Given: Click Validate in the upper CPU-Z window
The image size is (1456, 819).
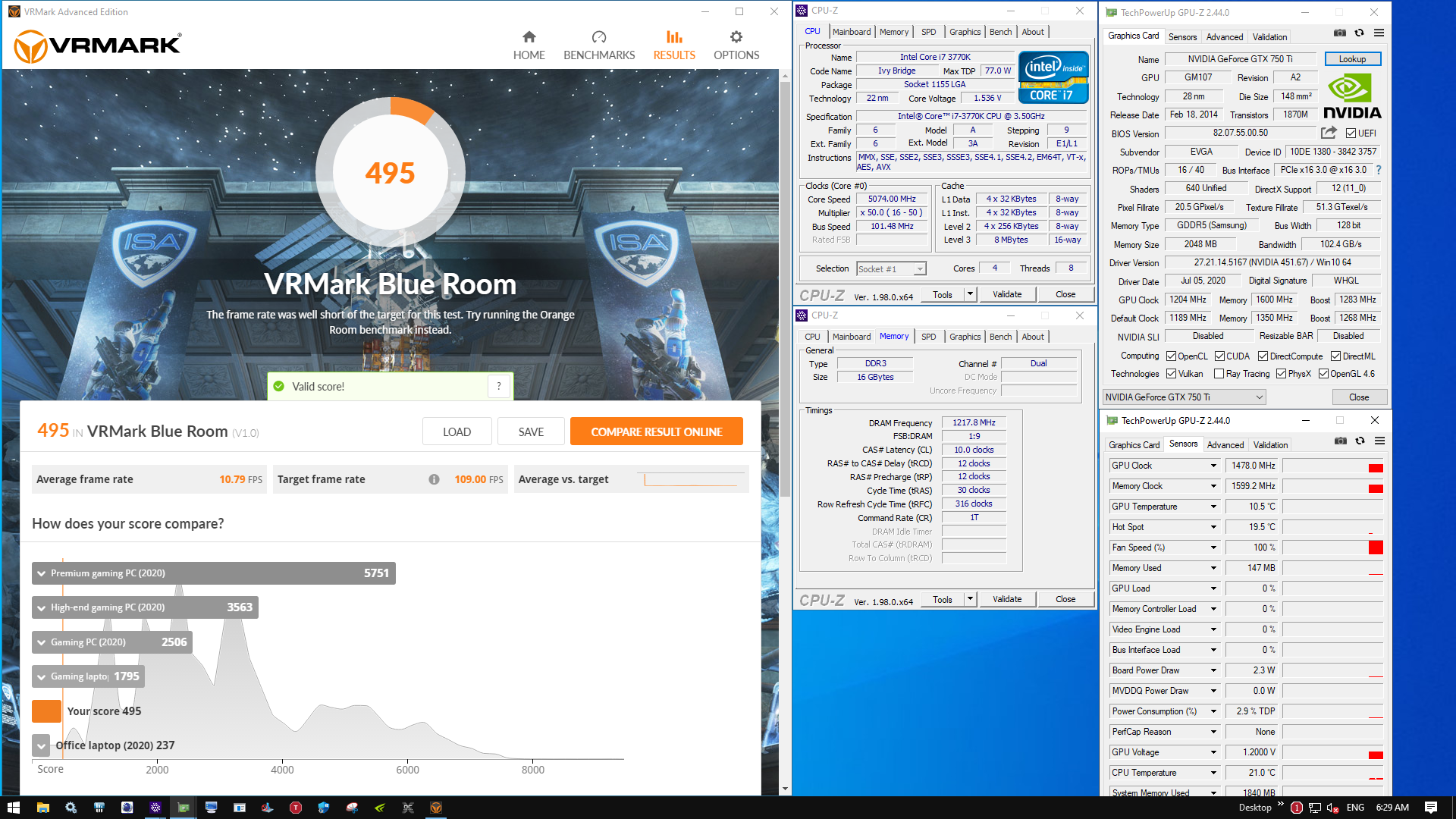Looking at the screenshot, I should pos(1007,294).
